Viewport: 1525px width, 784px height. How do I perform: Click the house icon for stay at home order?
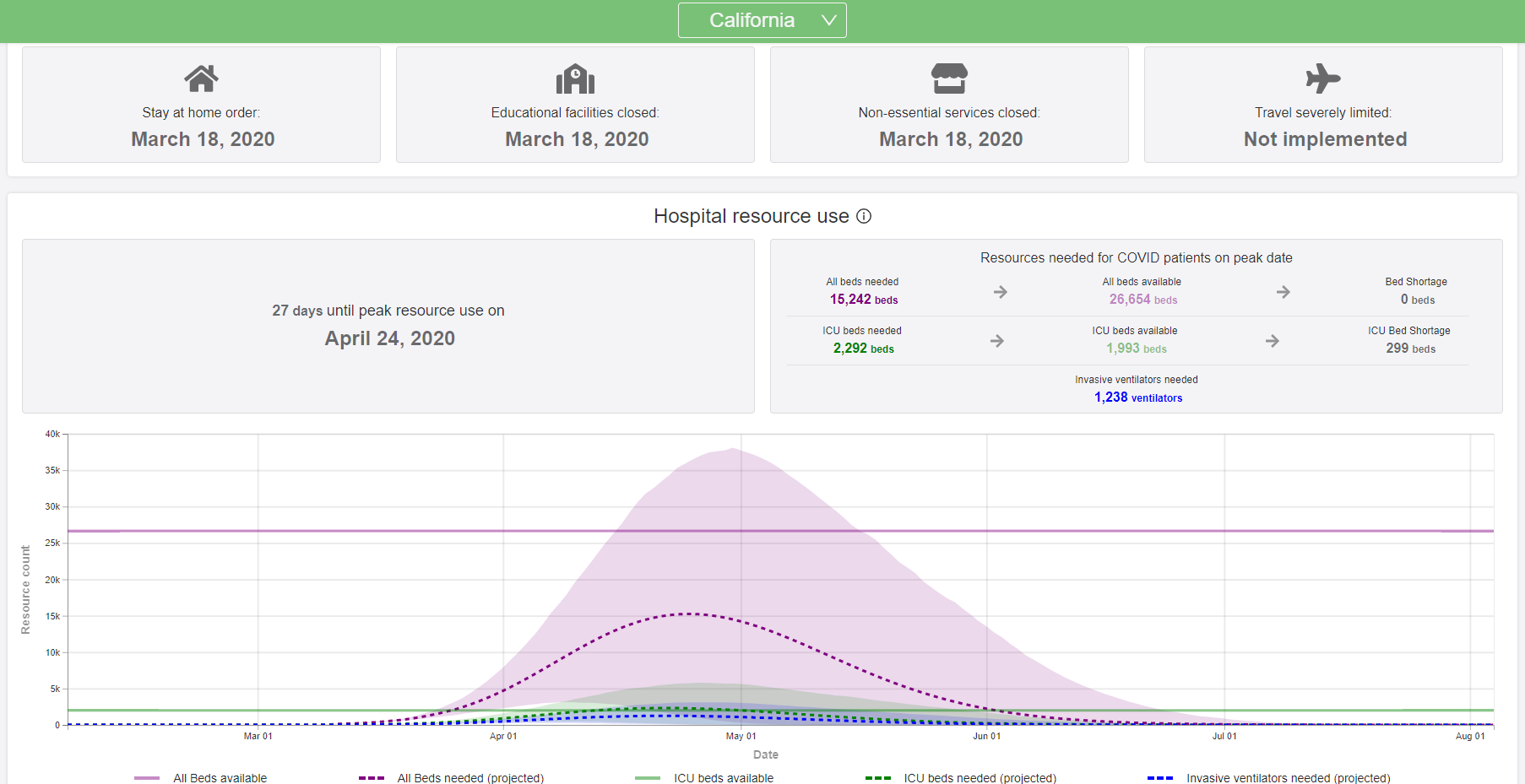tap(201, 78)
